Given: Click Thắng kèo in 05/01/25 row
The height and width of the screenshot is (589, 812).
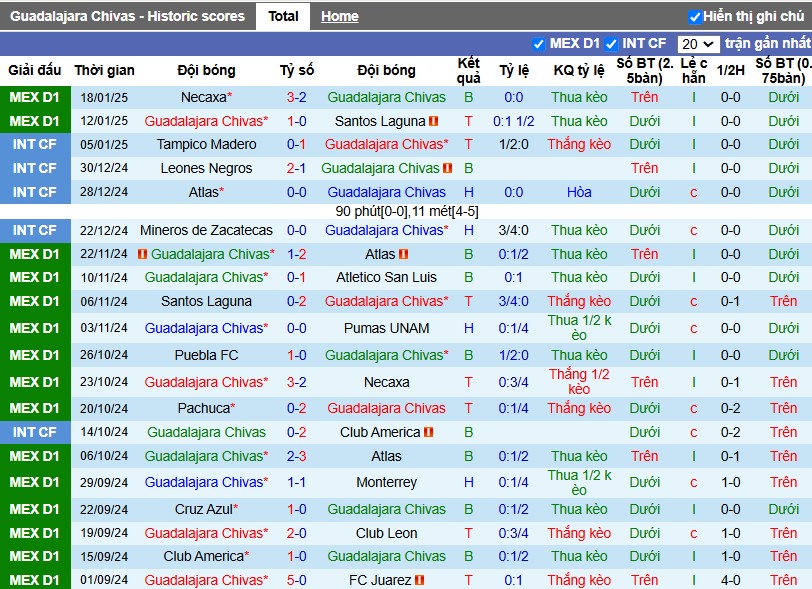Looking at the screenshot, I should pos(579,145).
